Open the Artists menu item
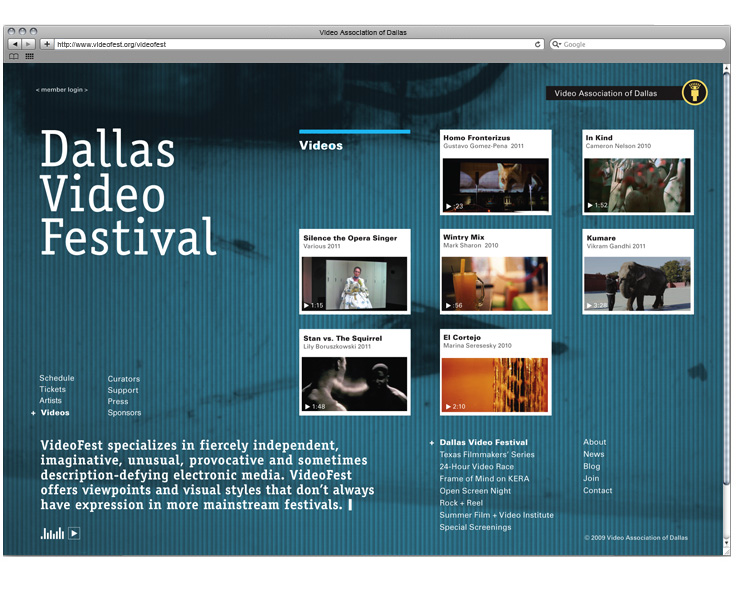This screenshot has width=740, height=590. pos(50,401)
